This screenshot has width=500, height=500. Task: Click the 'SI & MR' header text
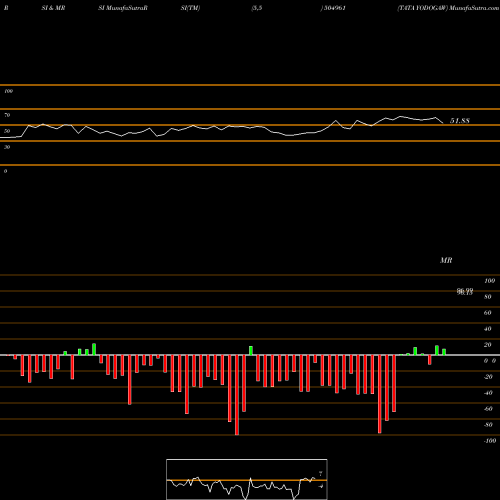click(53, 8)
